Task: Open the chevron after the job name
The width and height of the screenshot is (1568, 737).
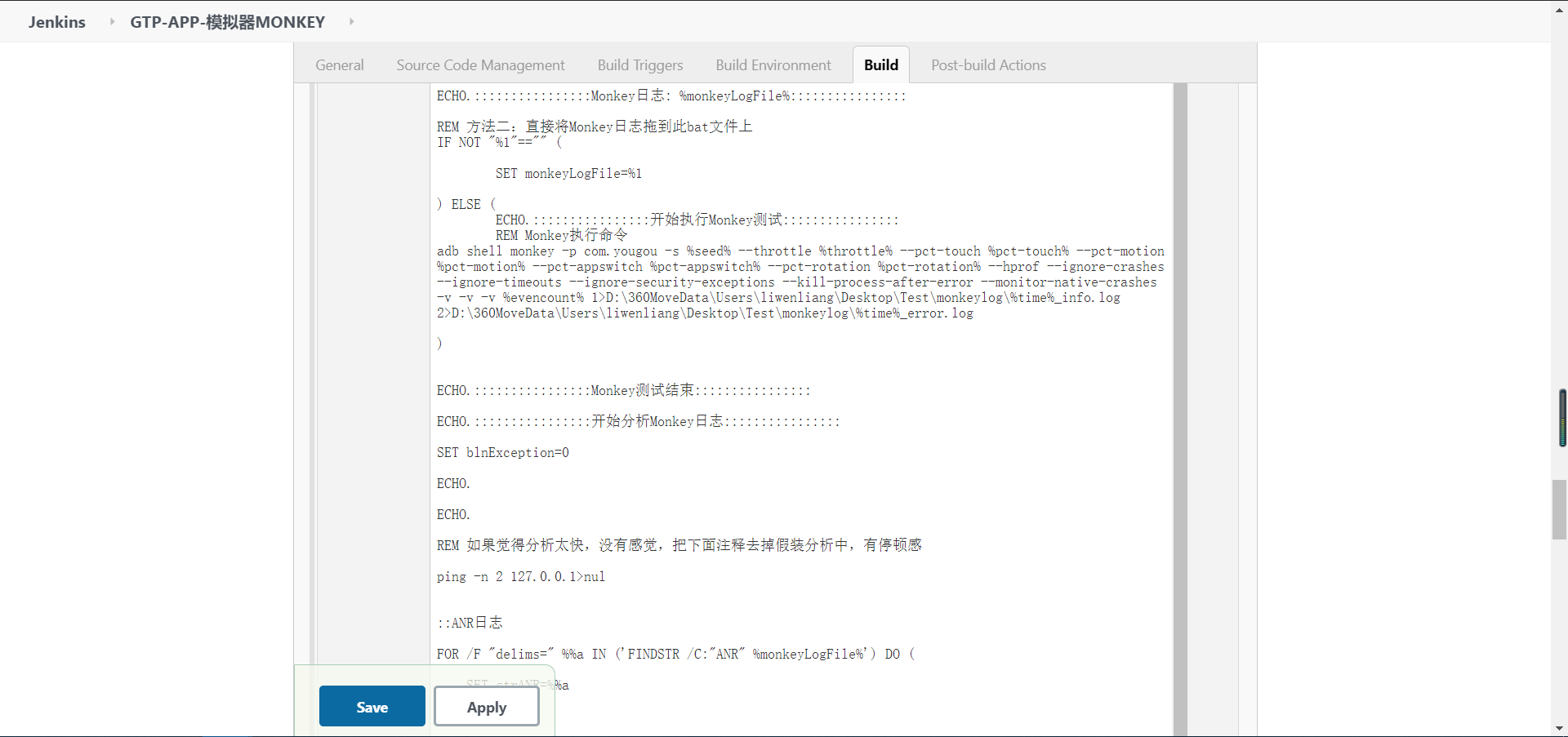Action: tap(351, 23)
